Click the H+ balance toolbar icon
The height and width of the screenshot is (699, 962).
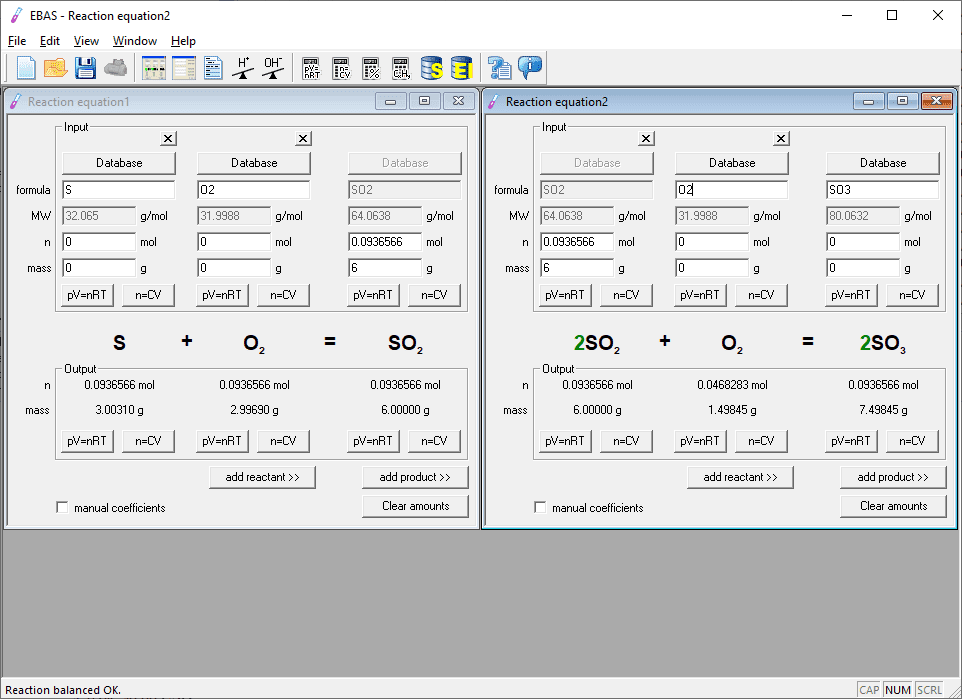point(243,68)
